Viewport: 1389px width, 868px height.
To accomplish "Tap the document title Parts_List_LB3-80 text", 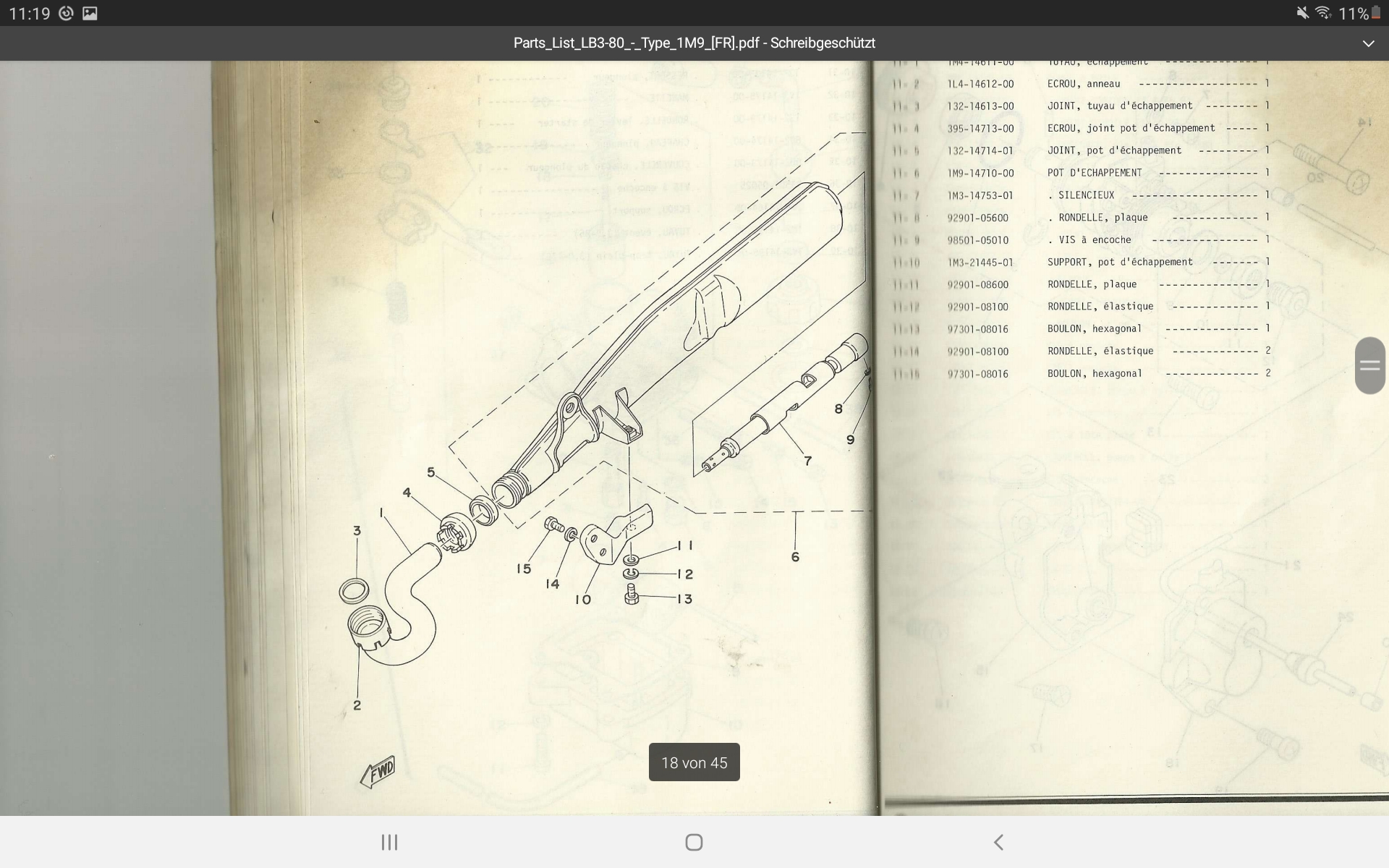I will 694,43.
